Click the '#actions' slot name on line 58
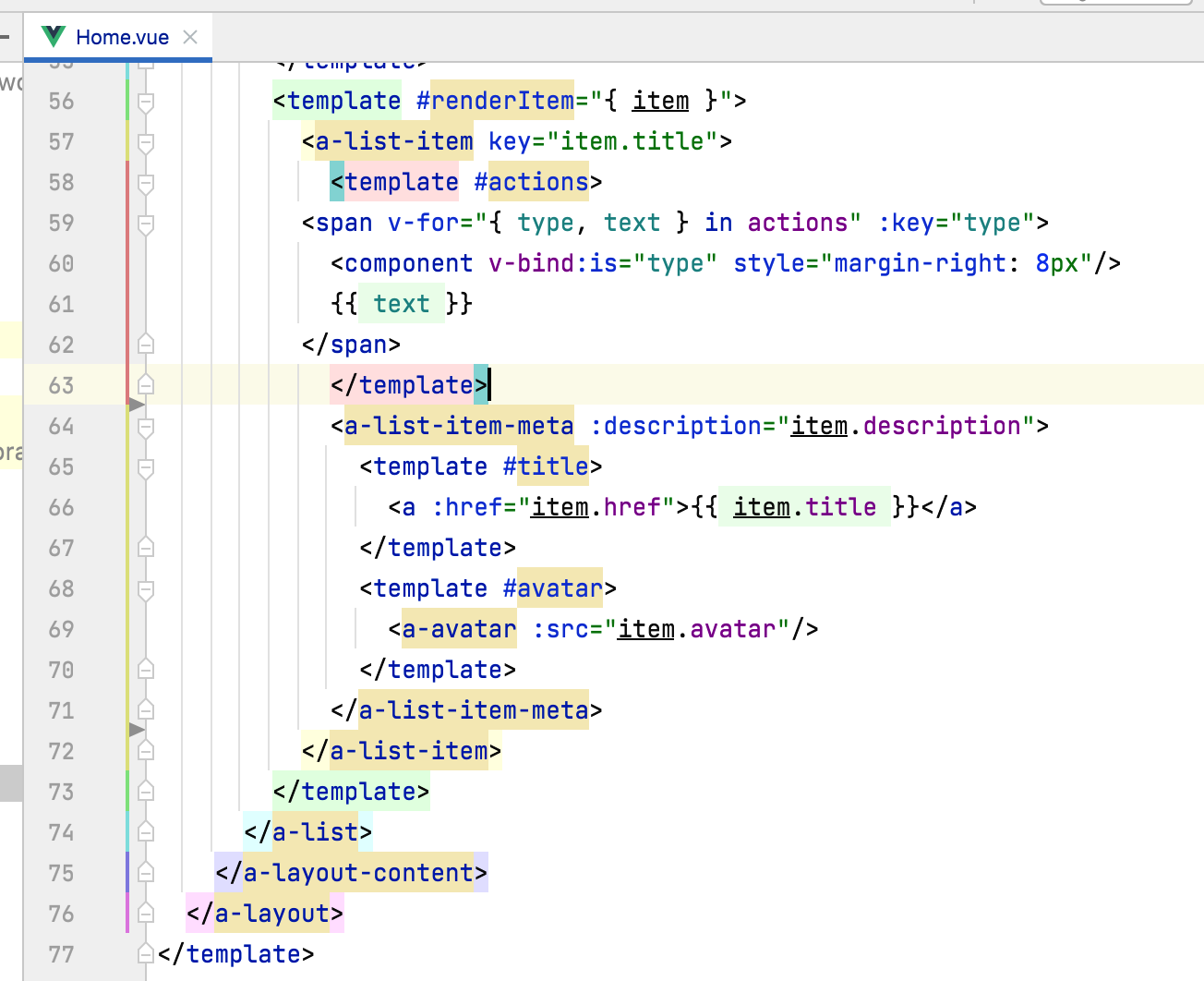Screen dimensions: 1204x981 pyautogui.click(x=531, y=182)
